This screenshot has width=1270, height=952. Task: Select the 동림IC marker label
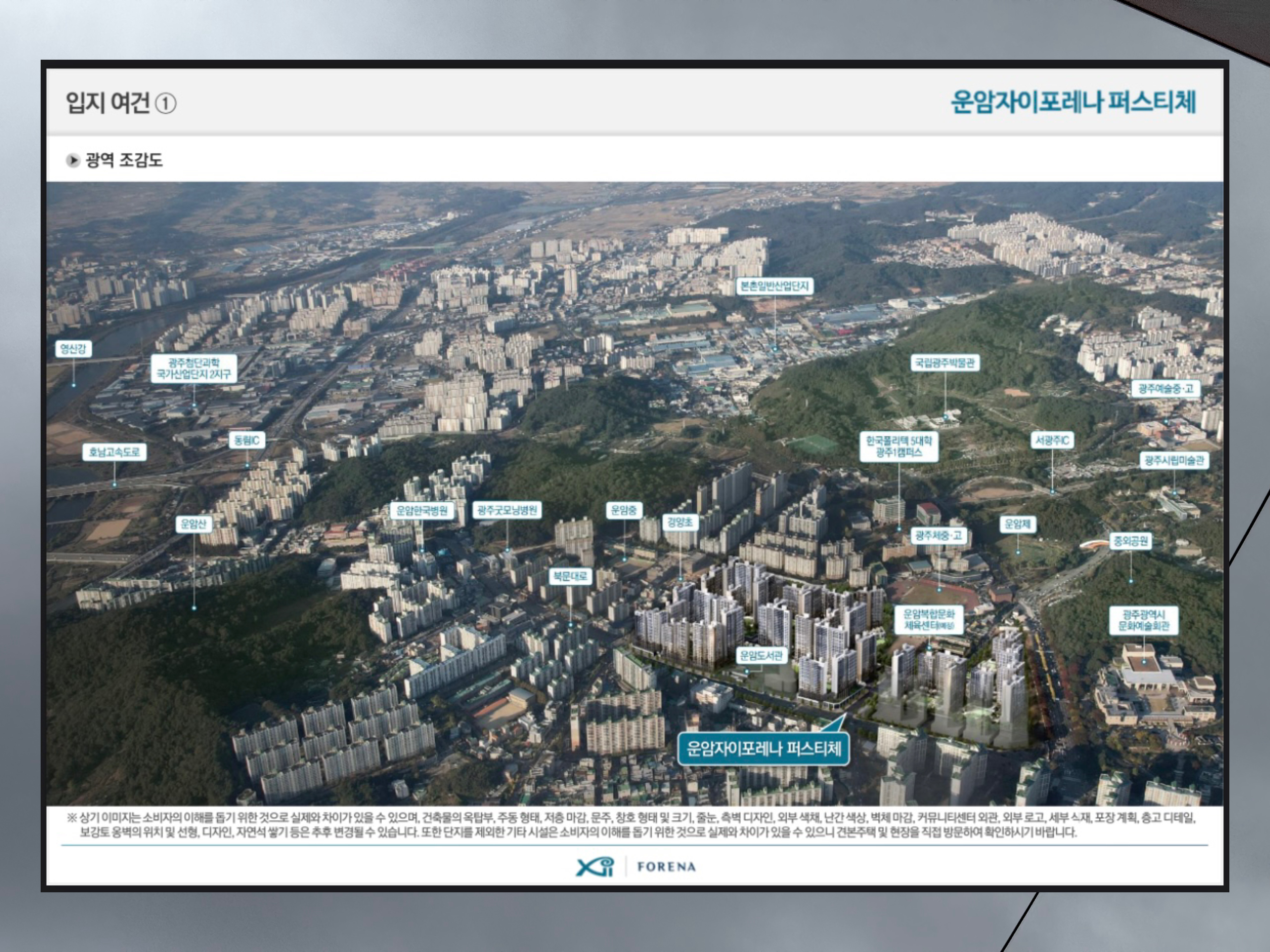pos(247,440)
